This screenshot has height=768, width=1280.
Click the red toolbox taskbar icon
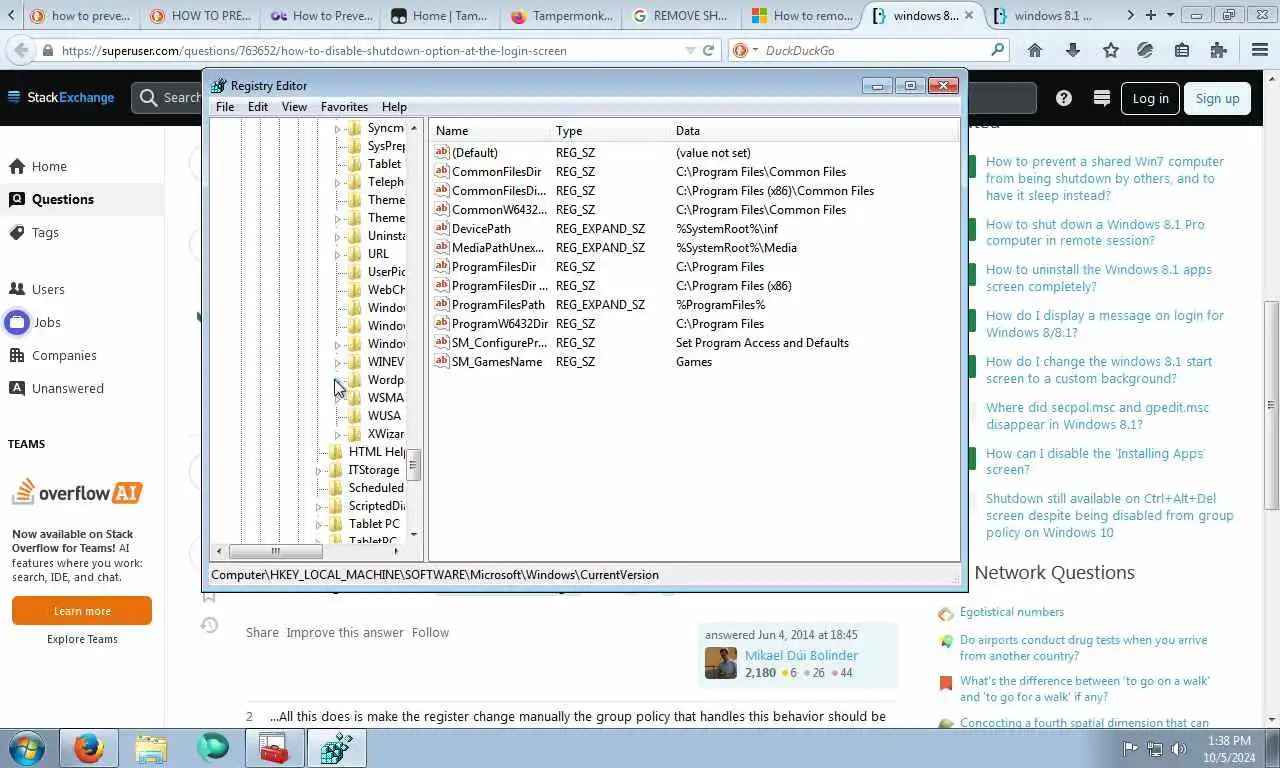(x=274, y=748)
